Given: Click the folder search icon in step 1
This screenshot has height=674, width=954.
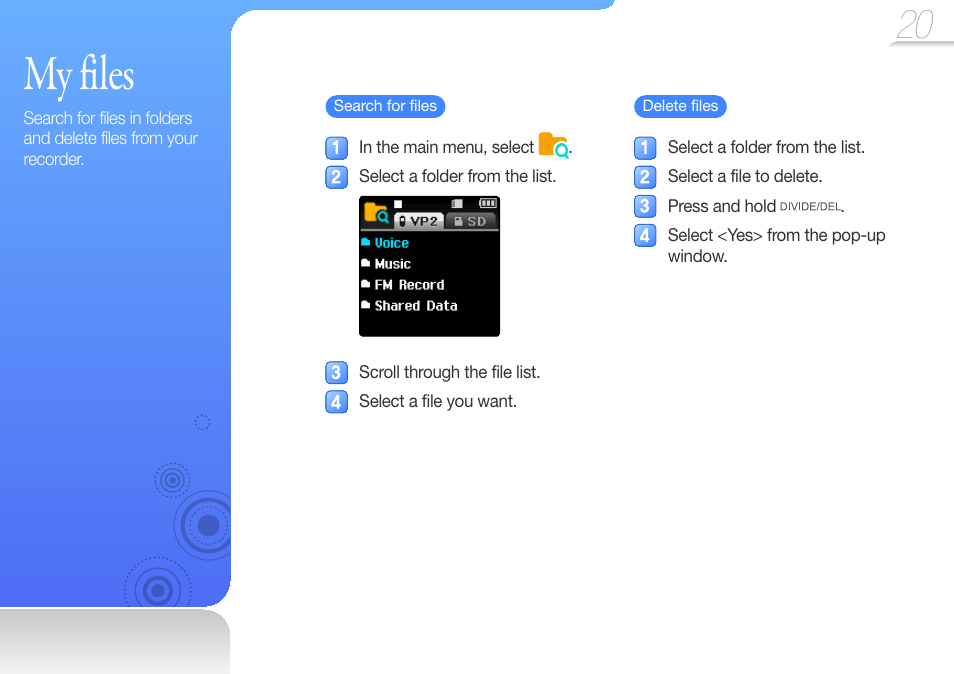Looking at the screenshot, I should (x=554, y=145).
